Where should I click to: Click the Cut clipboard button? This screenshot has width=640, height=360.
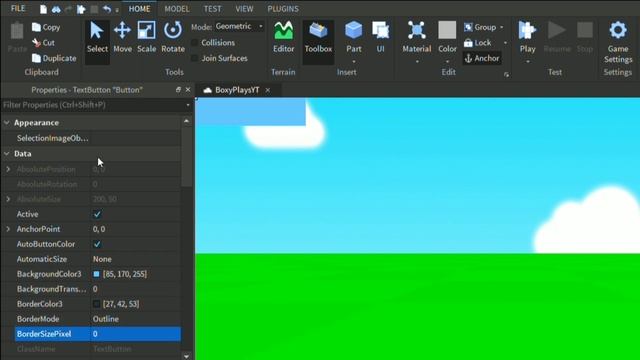click(43, 42)
